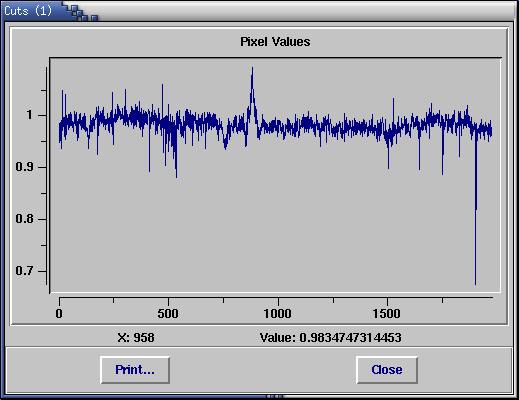The height and width of the screenshot is (400, 519).
Task: Click the 0.7 label on the y-axis
Action: [x=25, y=271]
